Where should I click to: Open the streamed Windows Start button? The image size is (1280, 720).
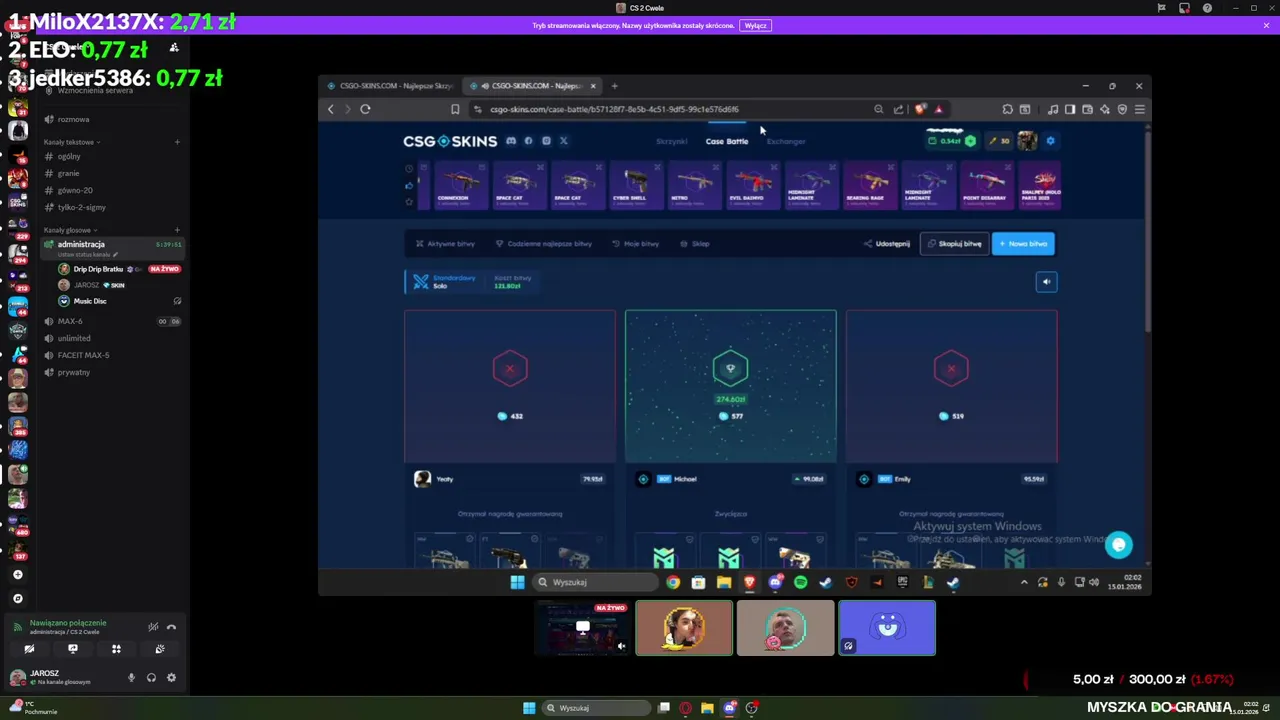coord(517,582)
